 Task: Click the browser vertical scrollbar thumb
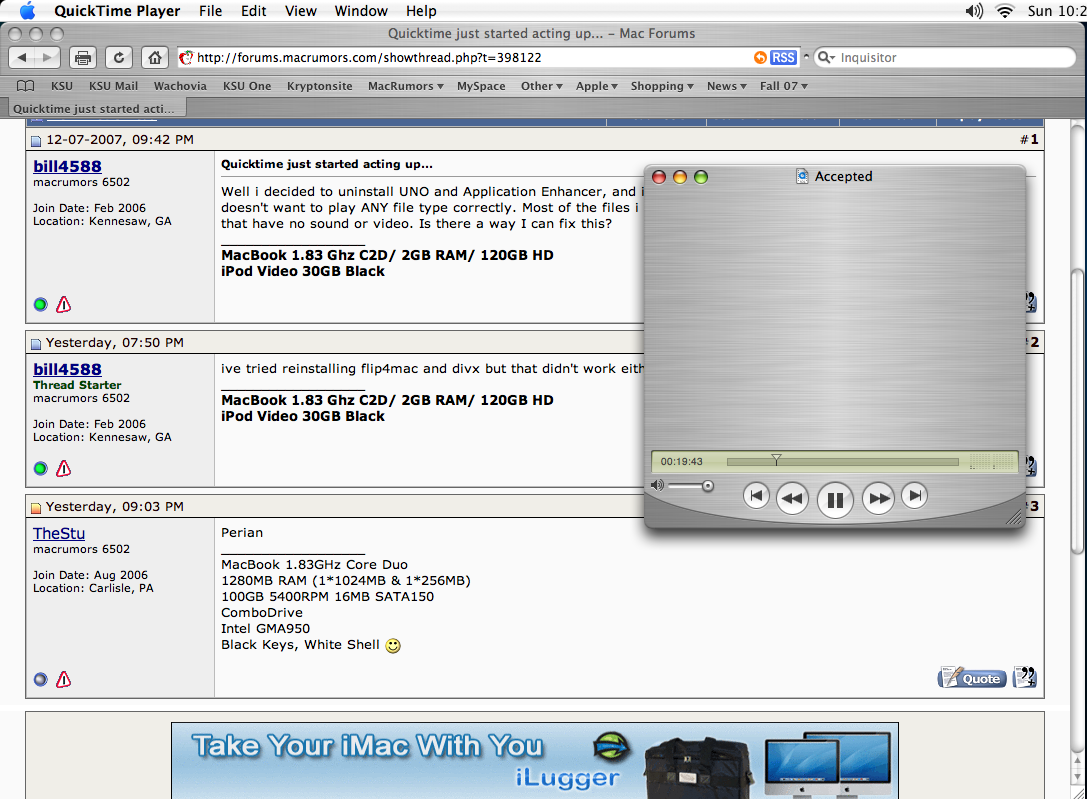[1077, 411]
